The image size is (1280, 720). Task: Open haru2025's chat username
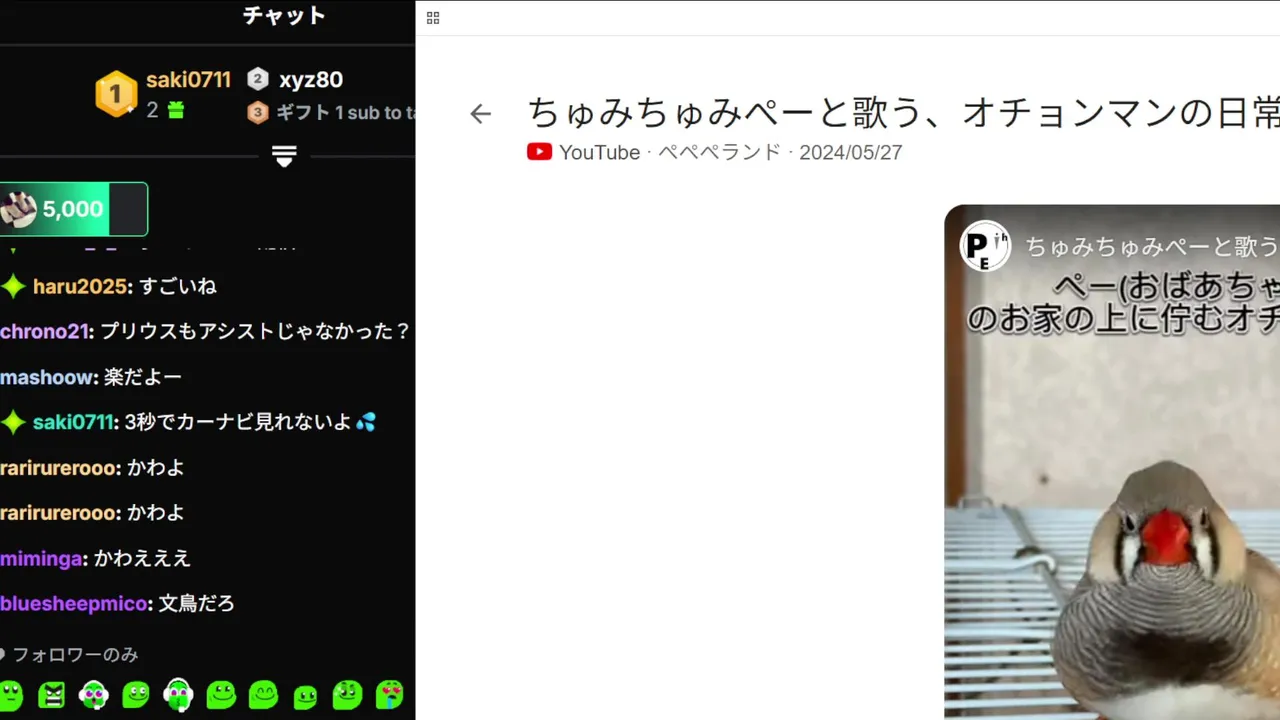(x=80, y=287)
